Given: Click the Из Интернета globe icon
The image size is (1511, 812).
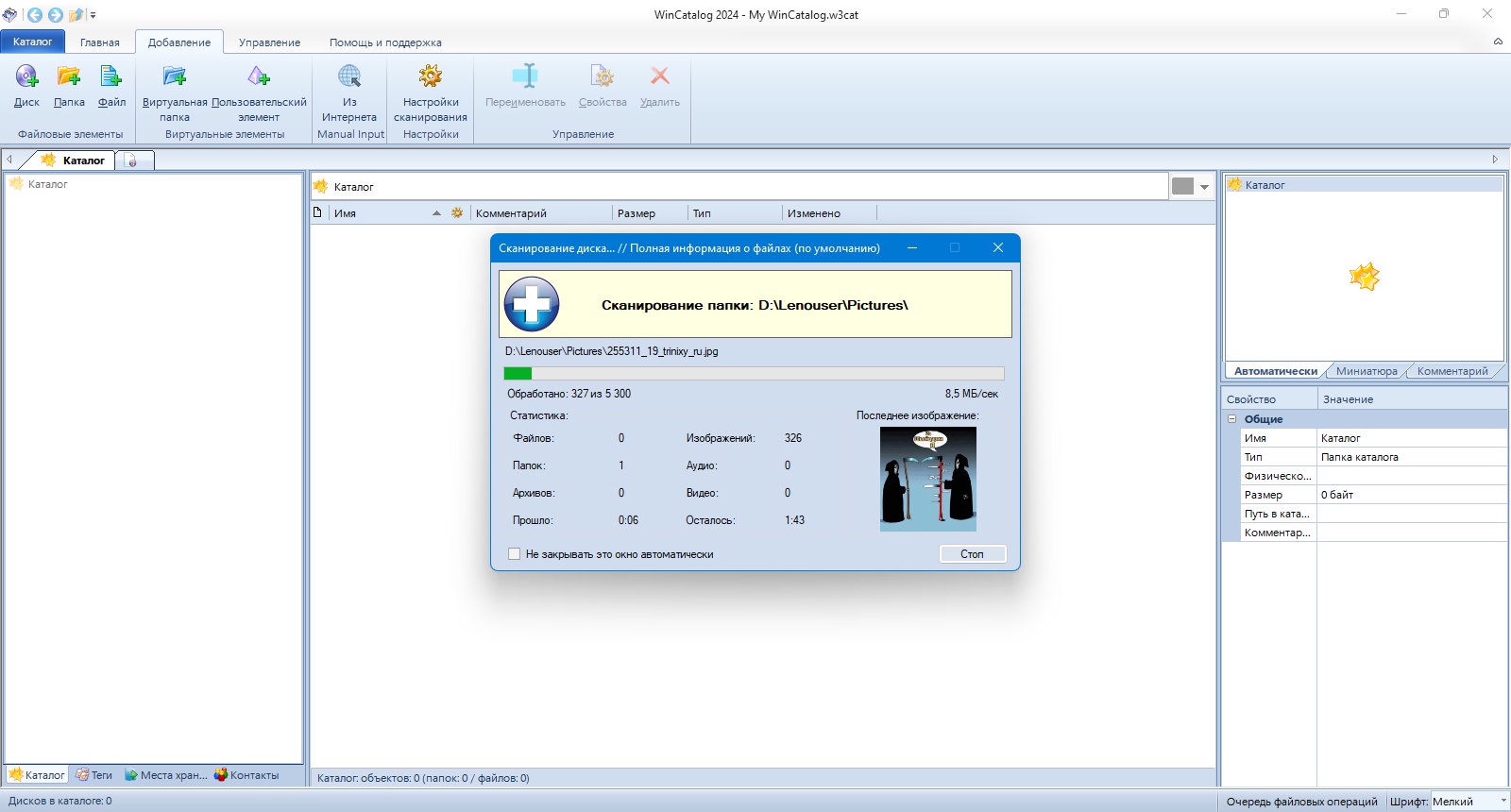Looking at the screenshot, I should [x=349, y=76].
